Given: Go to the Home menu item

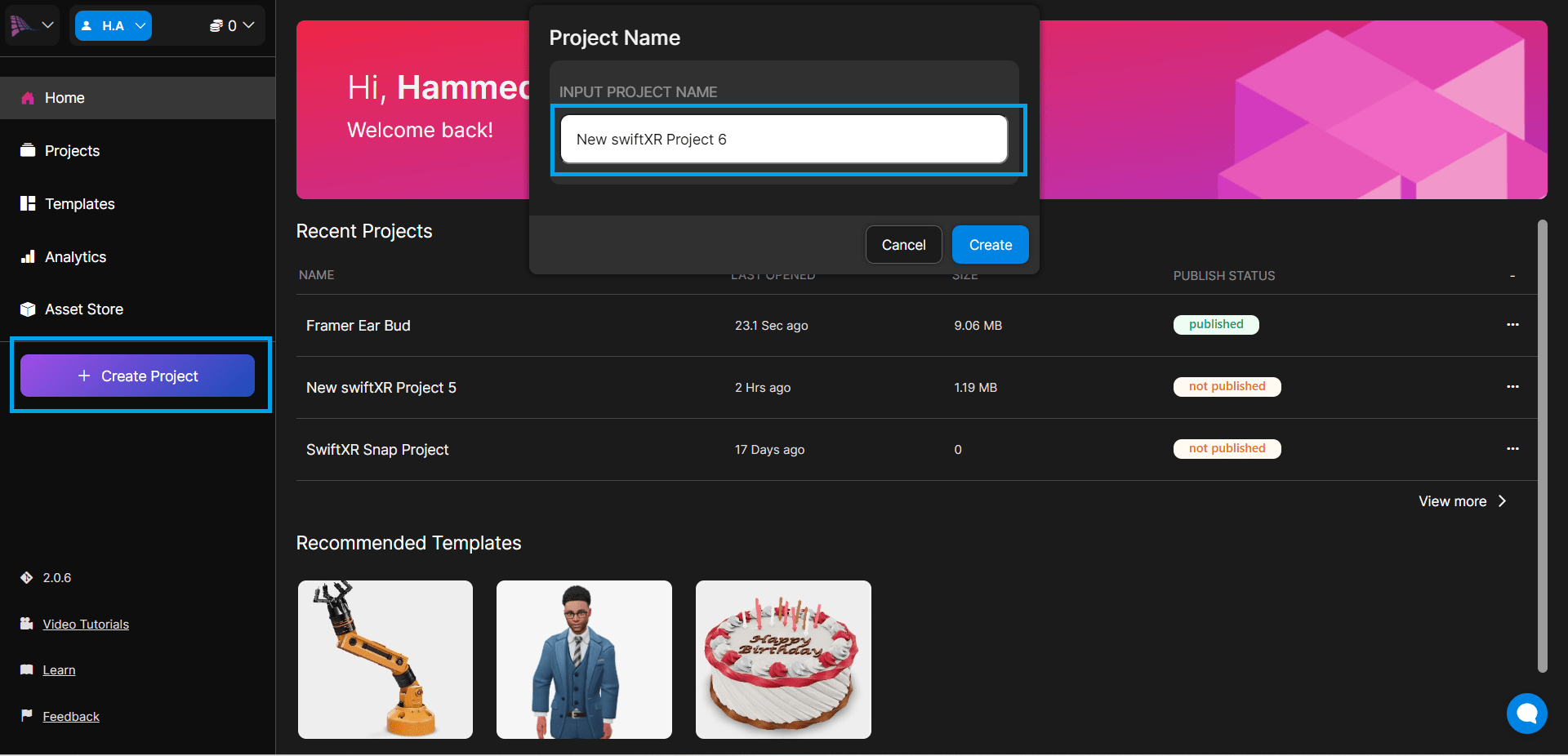Looking at the screenshot, I should tap(65, 98).
